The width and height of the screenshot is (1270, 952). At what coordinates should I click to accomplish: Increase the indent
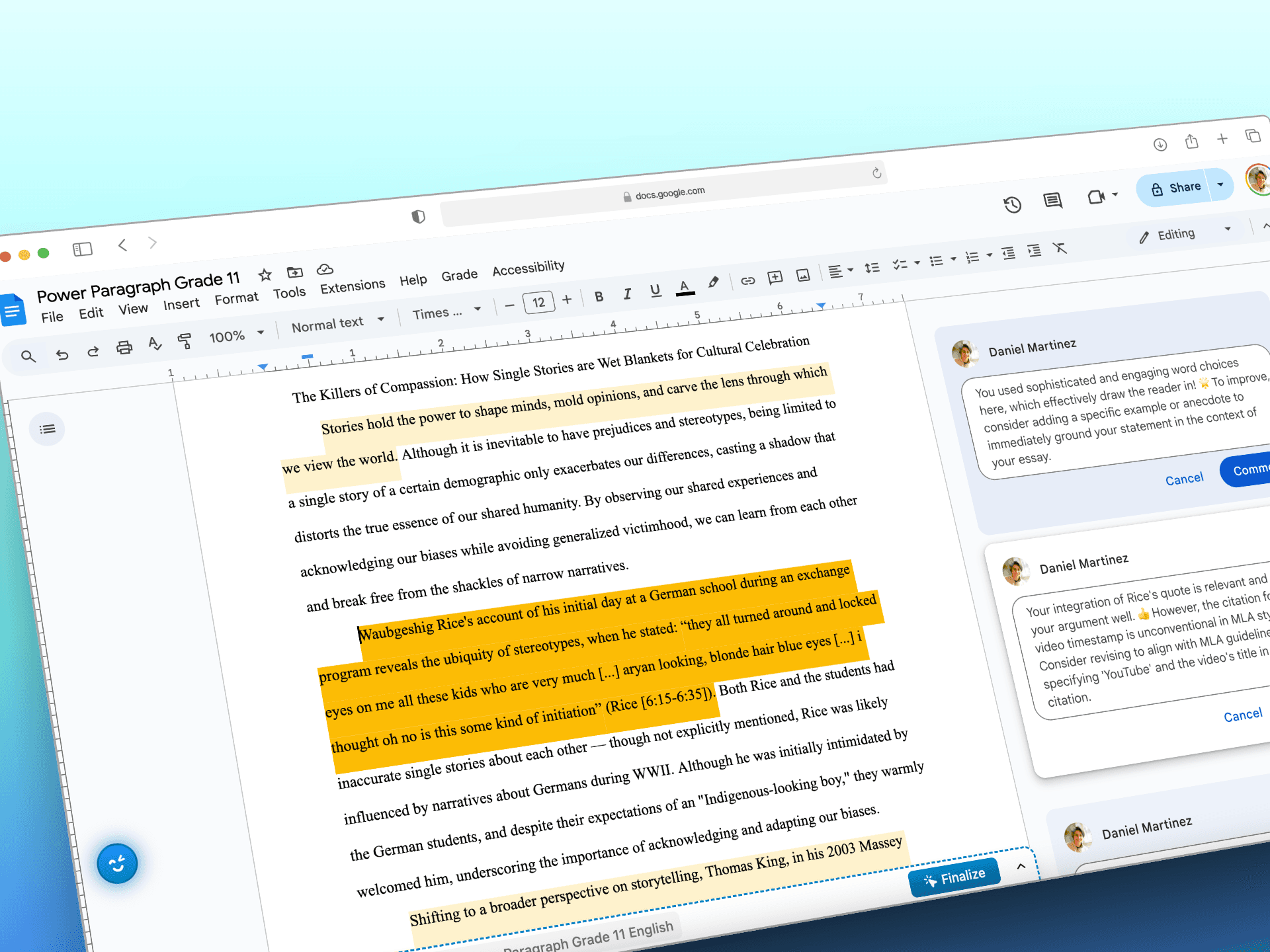pyautogui.click(x=1034, y=251)
